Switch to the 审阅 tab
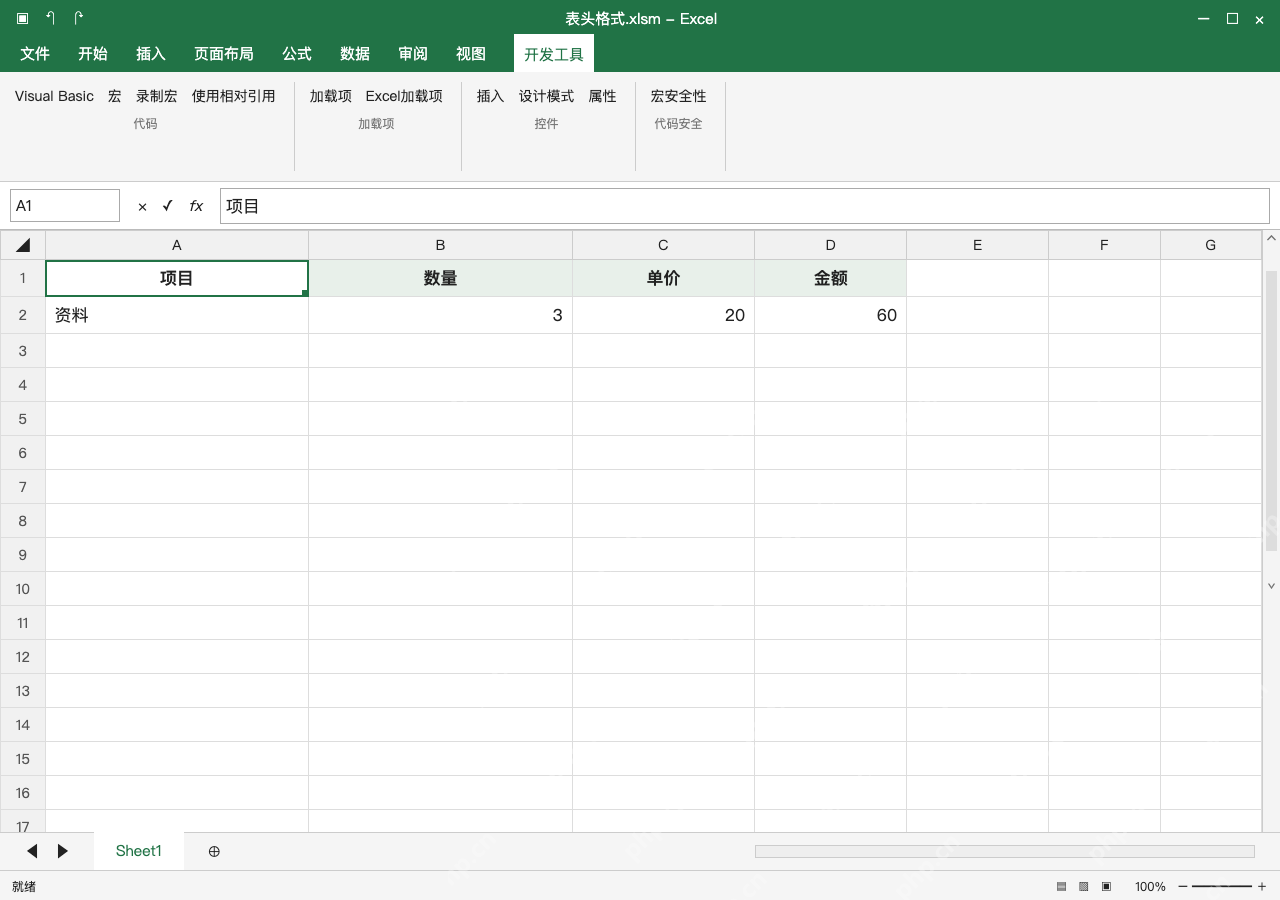The width and height of the screenshot is (1280, 900). [413, 54]
